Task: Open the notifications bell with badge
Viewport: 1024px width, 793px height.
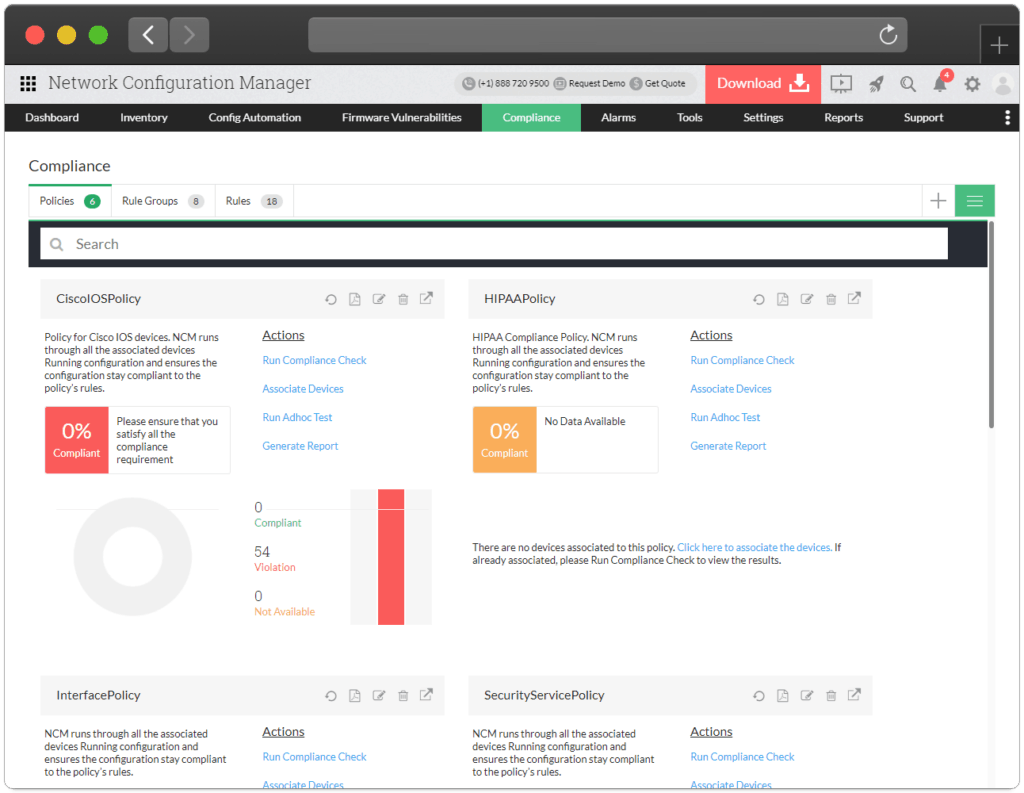Action: [x=941, y=82]
